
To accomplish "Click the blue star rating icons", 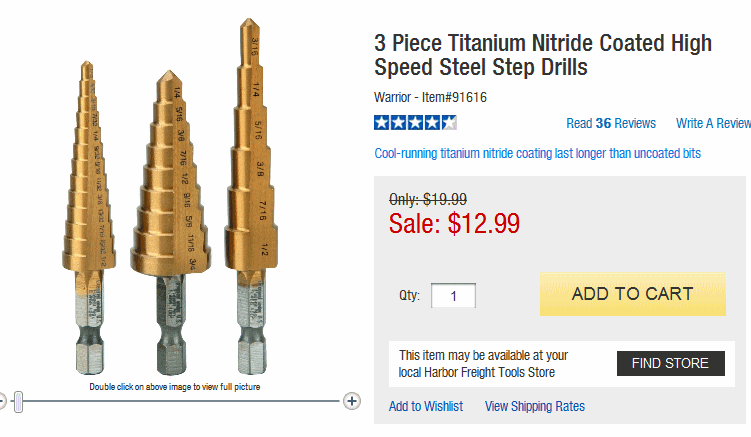I will click(415, 123).
